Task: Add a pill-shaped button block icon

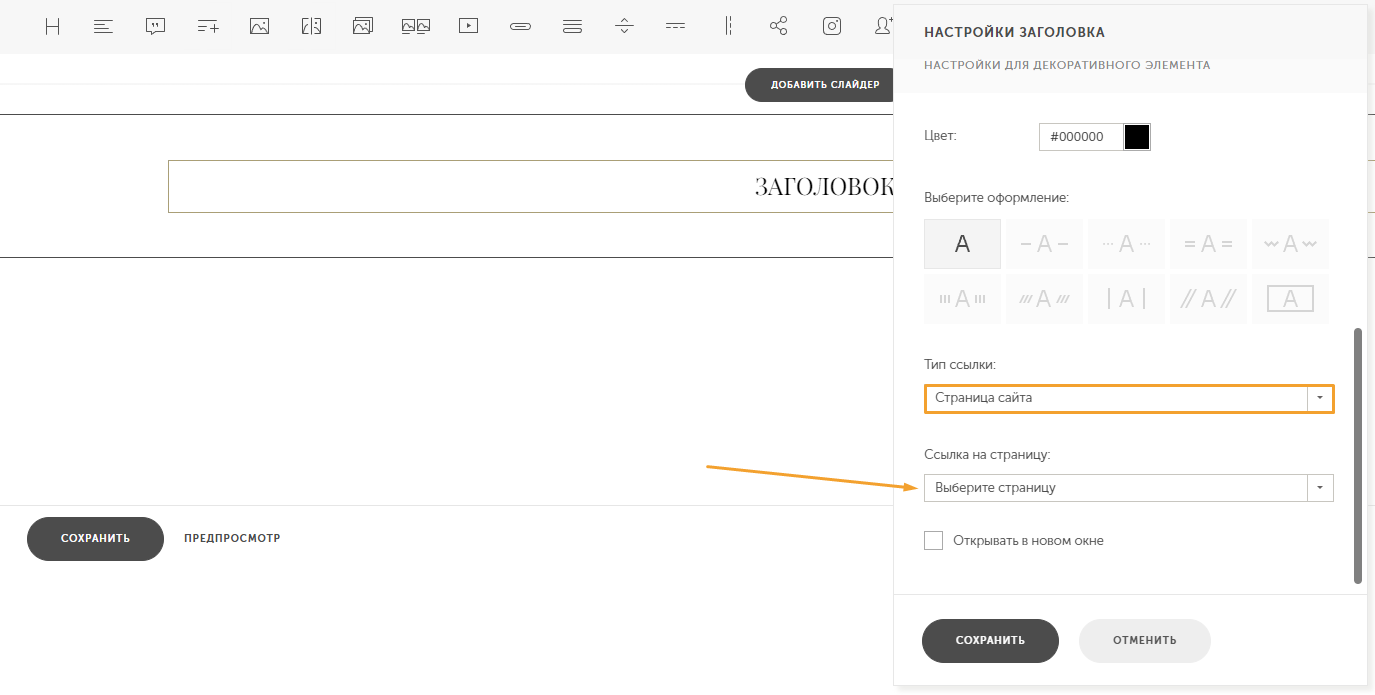Action: coord(520,27)
